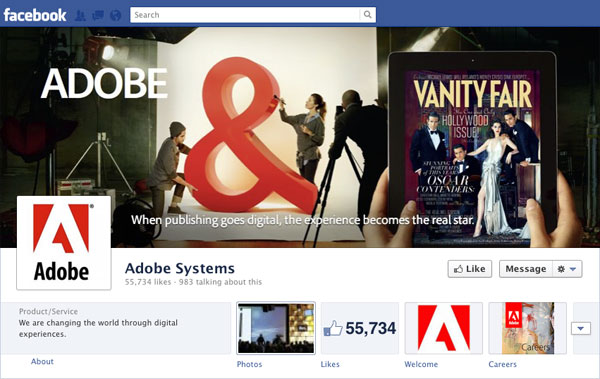The image size is (600, 379).
Task: Open the Careers tab tile
Action: pyautogui.click(x=528, y=328)
